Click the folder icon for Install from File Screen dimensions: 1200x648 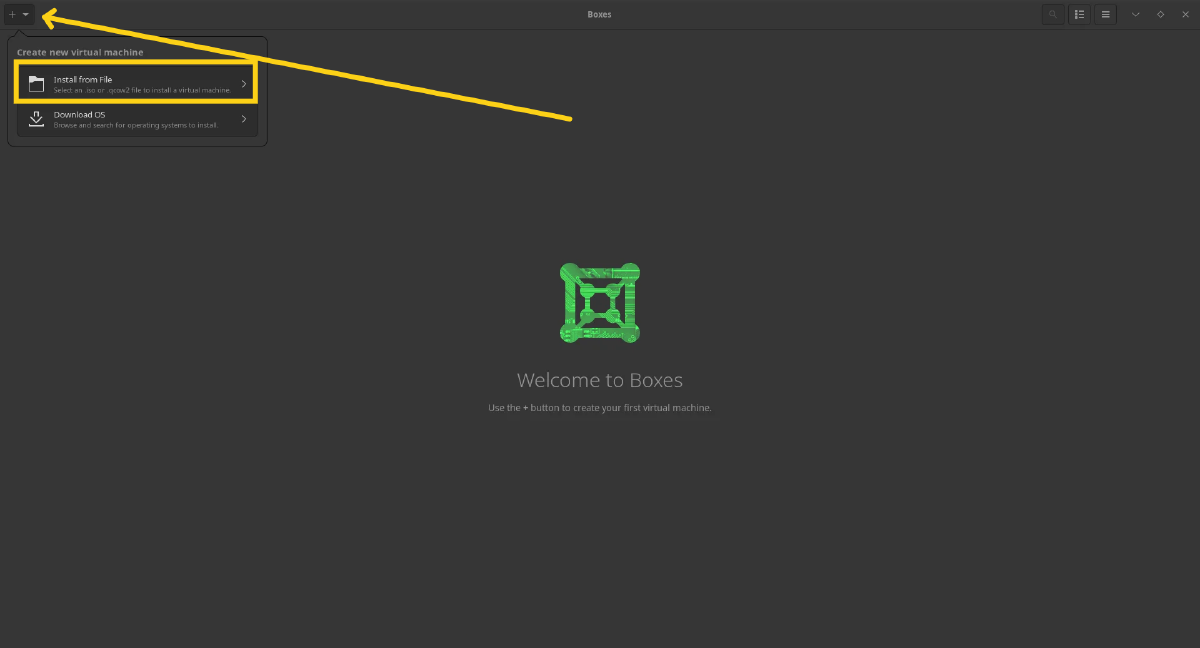pos(36,84)
